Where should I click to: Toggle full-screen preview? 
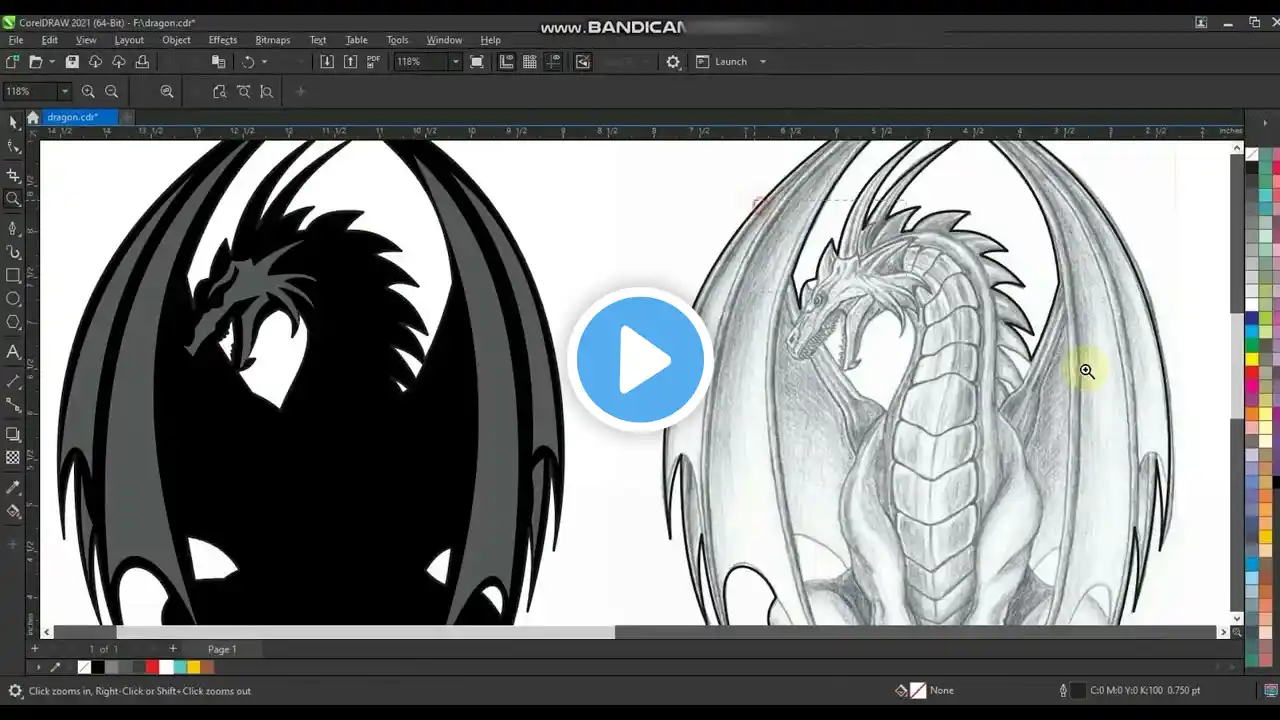tap(477, 62)
